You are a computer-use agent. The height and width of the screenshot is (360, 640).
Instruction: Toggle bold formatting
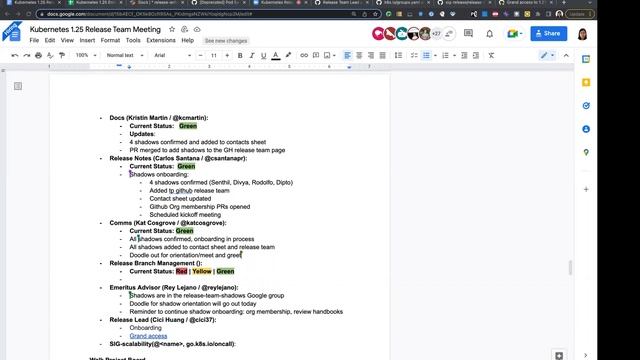click(x=240, y=56)
